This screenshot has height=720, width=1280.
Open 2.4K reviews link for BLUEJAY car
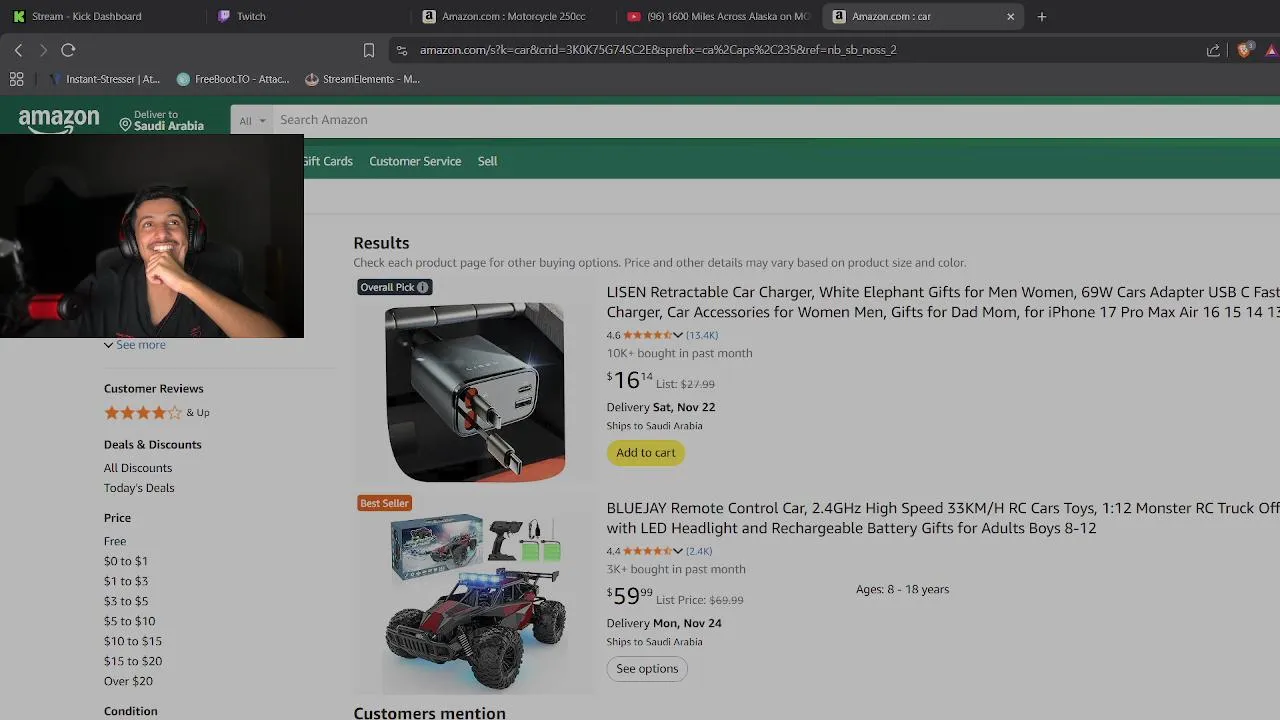699,551
